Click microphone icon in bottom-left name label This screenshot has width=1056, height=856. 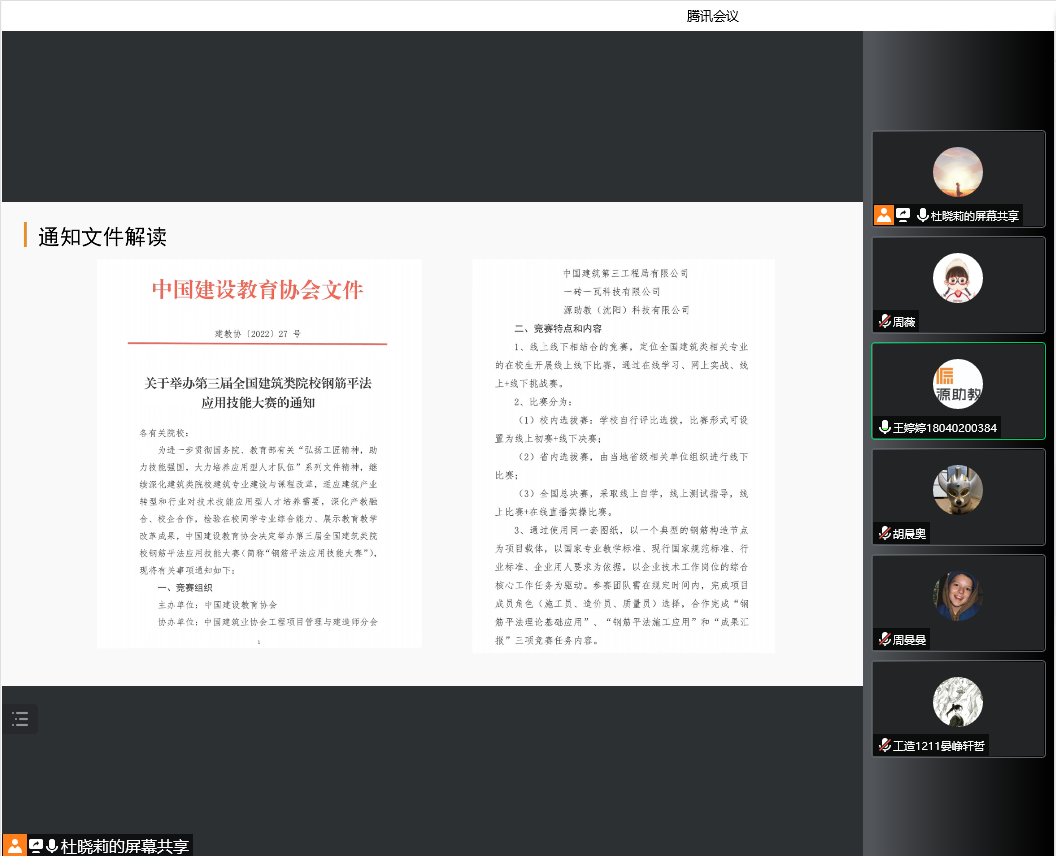52,846
